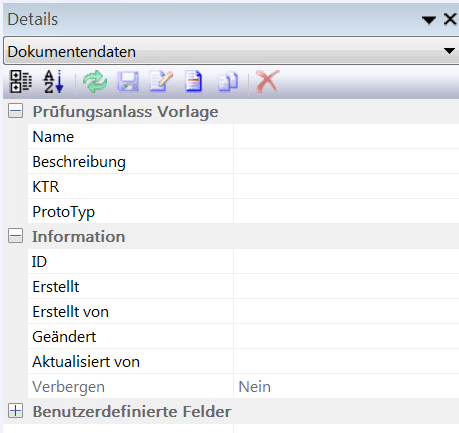Select the KTR property row
459x433 pixels.
point(243,186)
